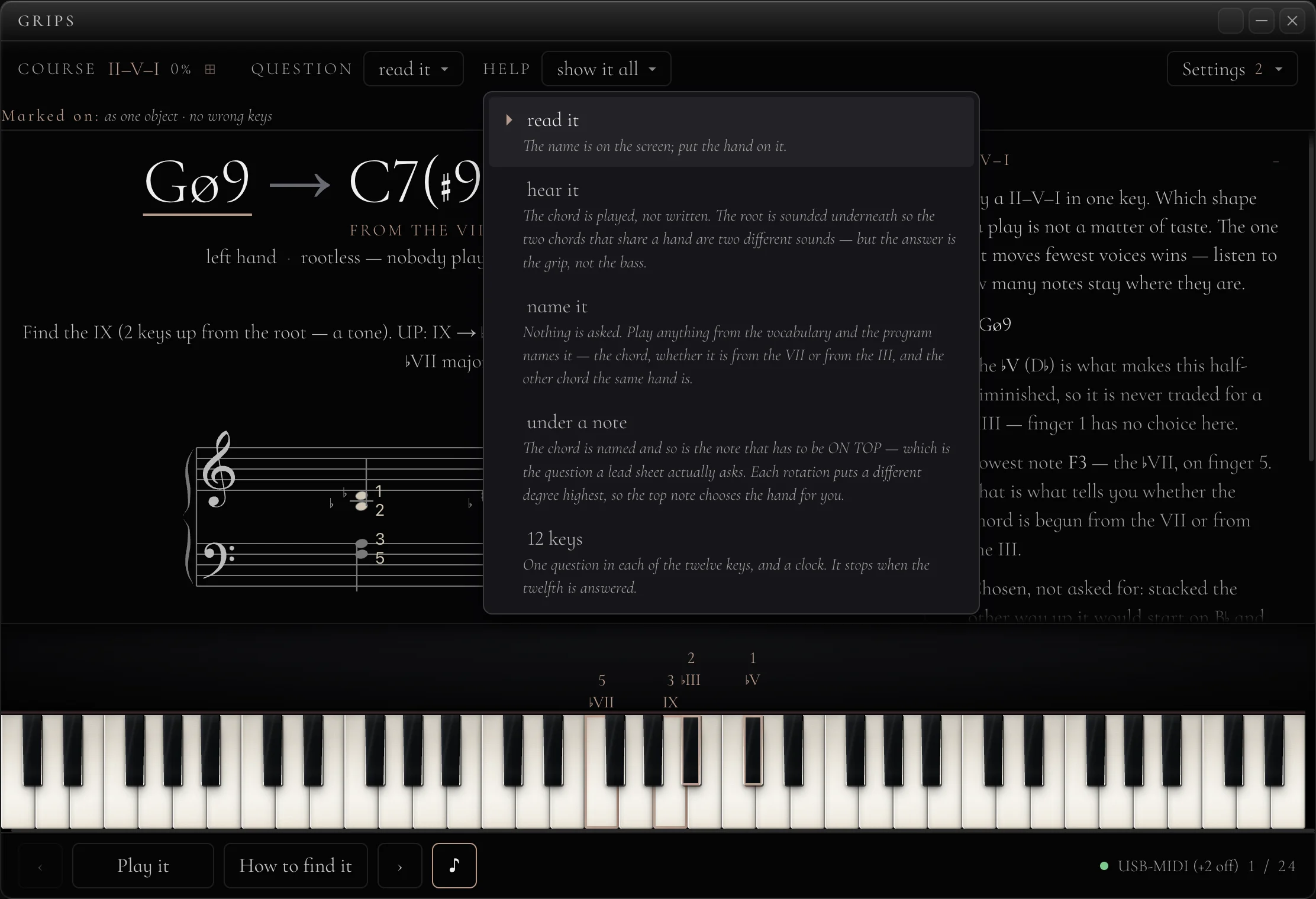This screenshot has height=899, width=1316.
Task: Click the FROM THE VII caption
Action: (x=417, y=230)
